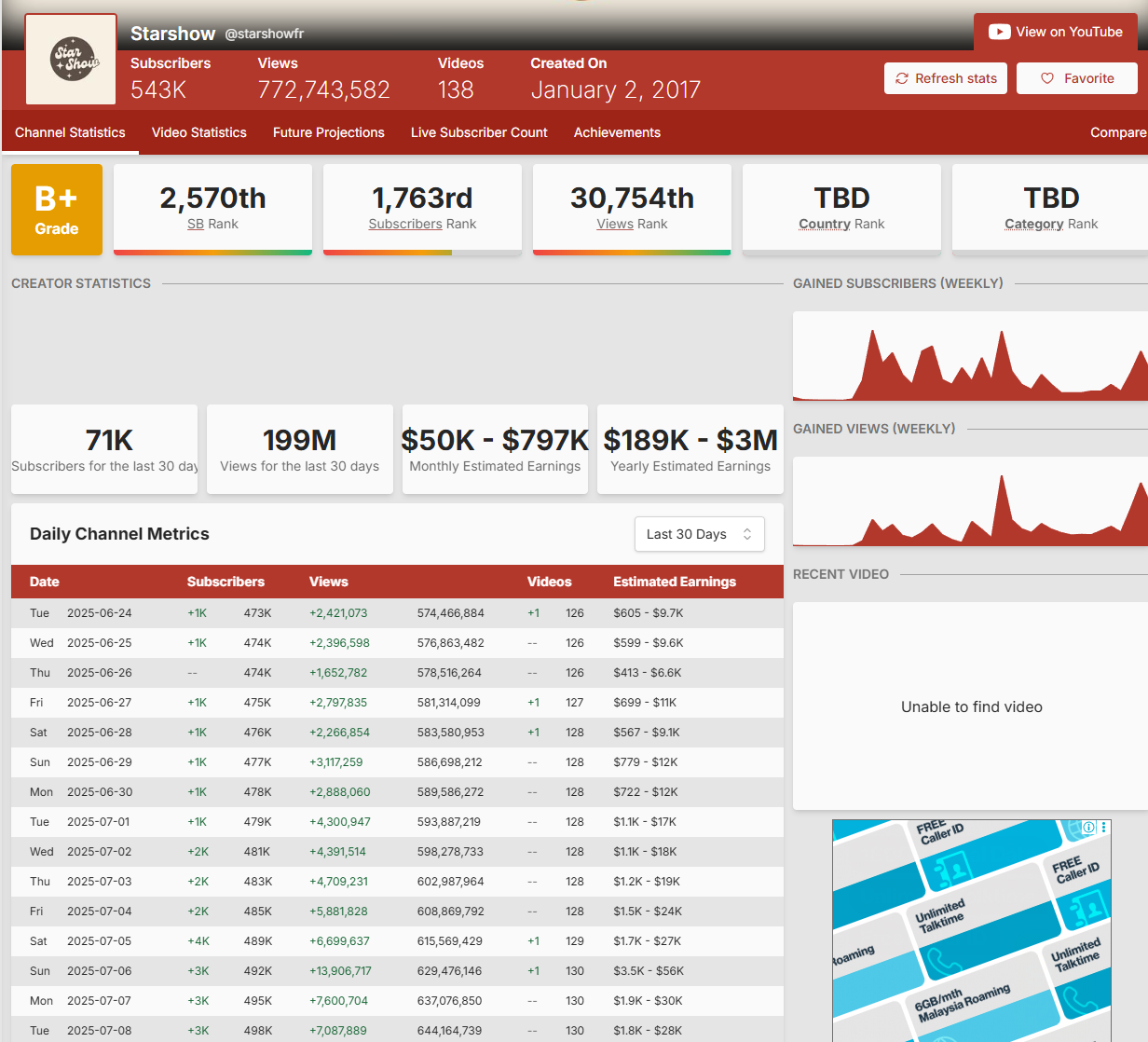Image resolution: width=1148 pixels, height=1042 pixels.
Task: Click the 644,164,739 total views cell
Action: (450, 1031)
